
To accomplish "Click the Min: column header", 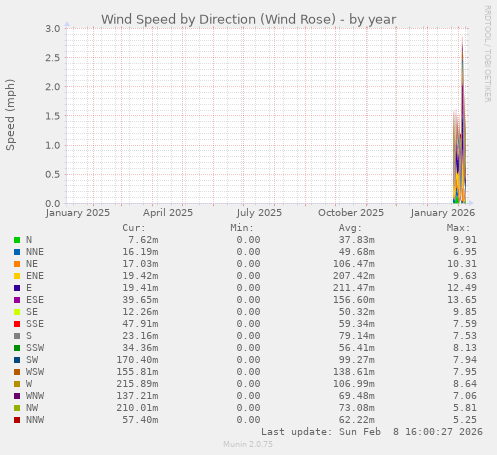I will 242,228.
